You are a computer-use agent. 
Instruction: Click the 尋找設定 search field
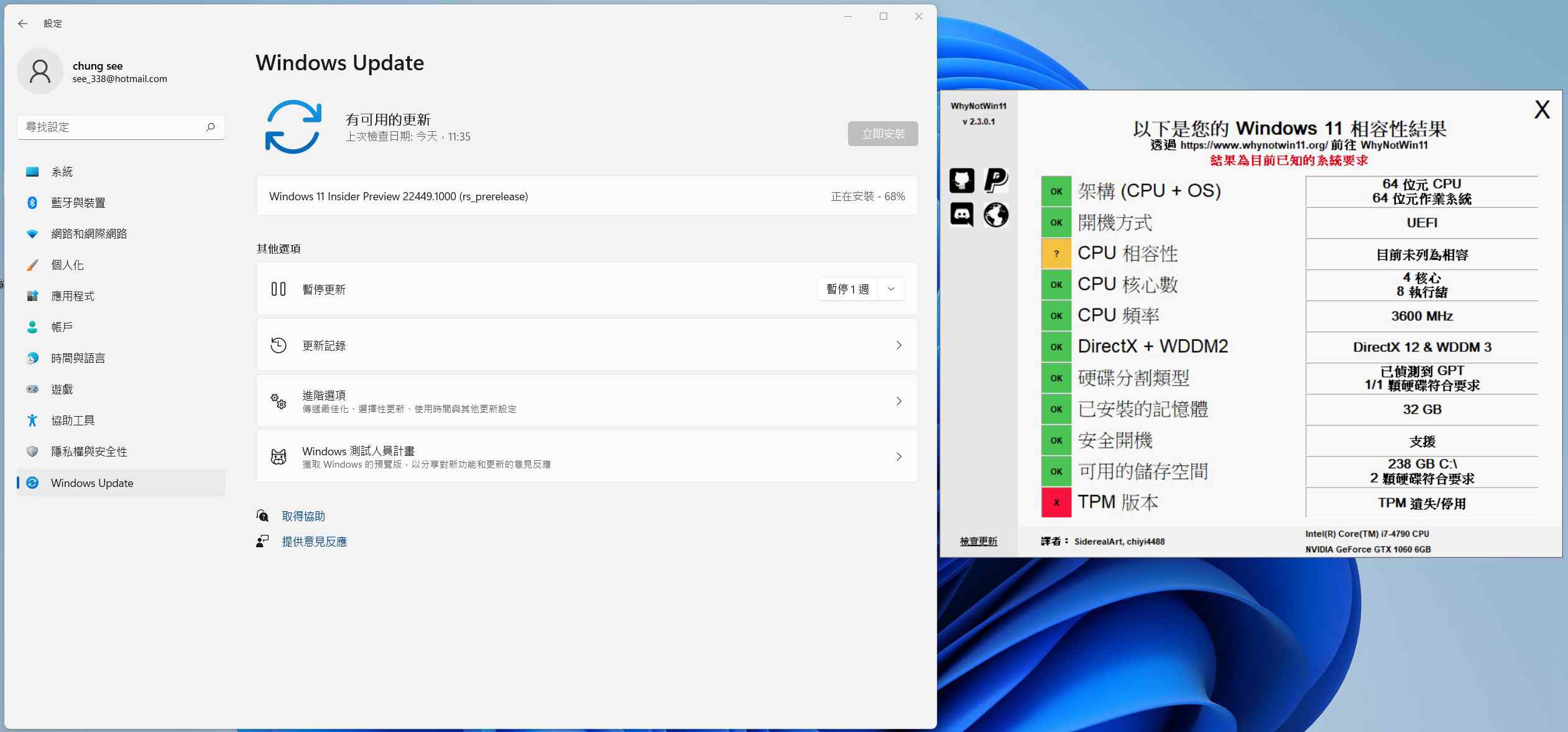click(x=121, y=127)
